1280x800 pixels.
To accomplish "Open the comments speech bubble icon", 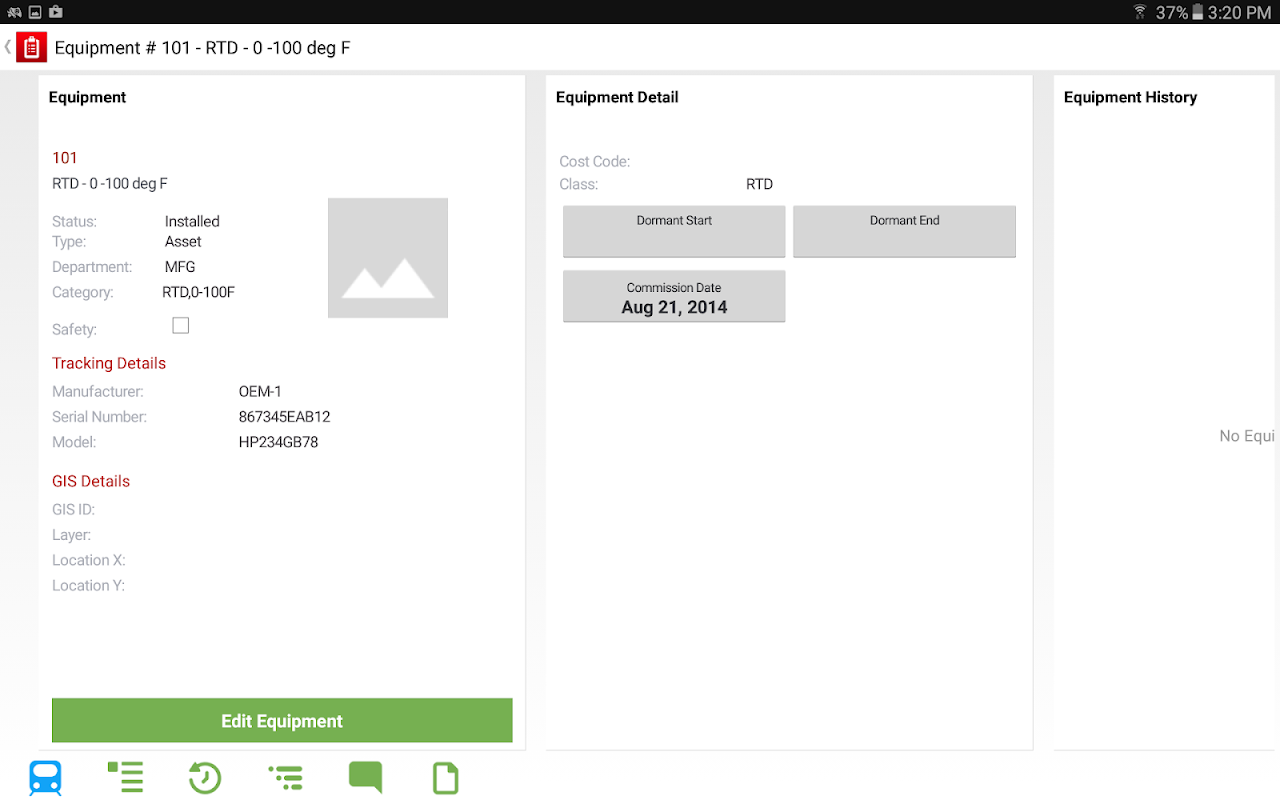I will (x=365, y=777).
